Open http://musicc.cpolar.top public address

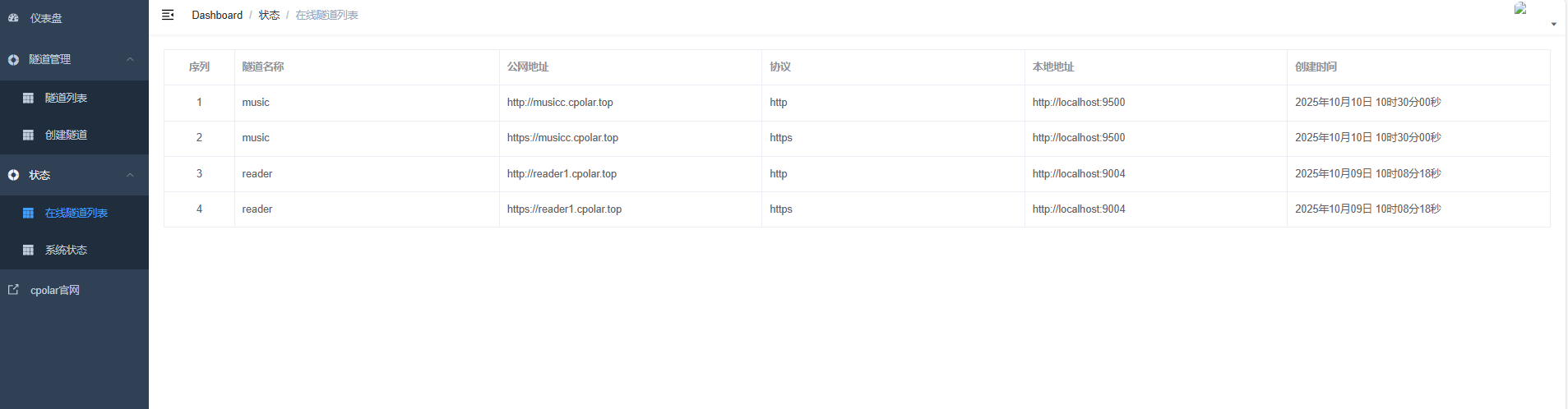[x=560, y=103]
